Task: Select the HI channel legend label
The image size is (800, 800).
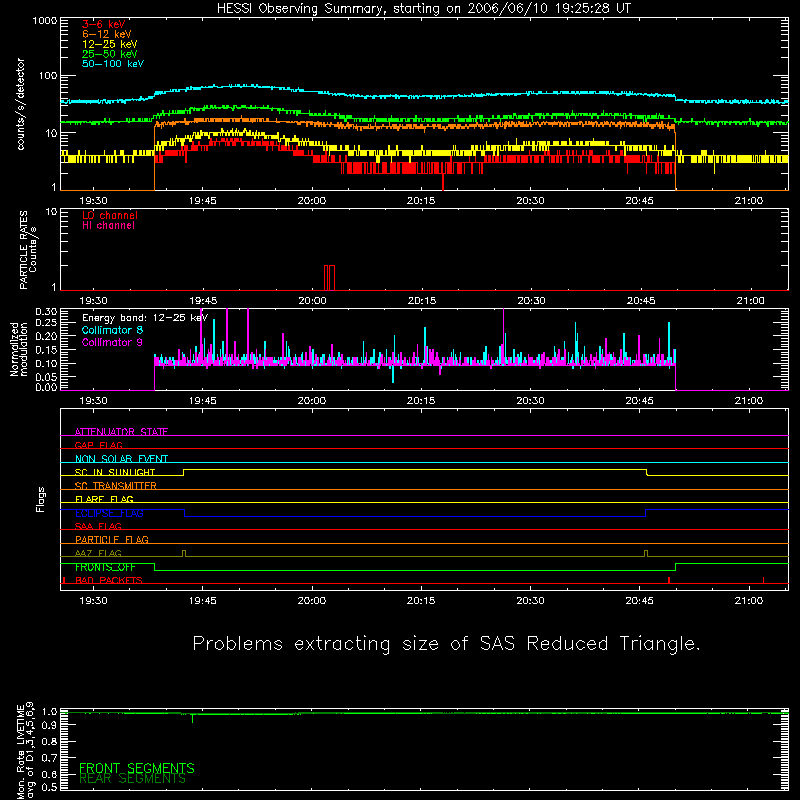Action: [108, 226]
